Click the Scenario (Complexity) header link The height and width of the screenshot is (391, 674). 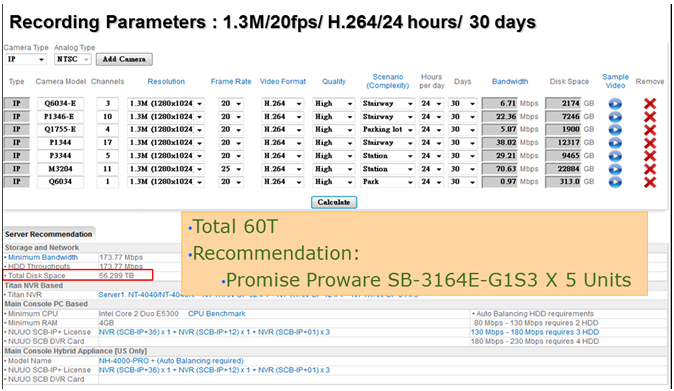coord(388,81)
